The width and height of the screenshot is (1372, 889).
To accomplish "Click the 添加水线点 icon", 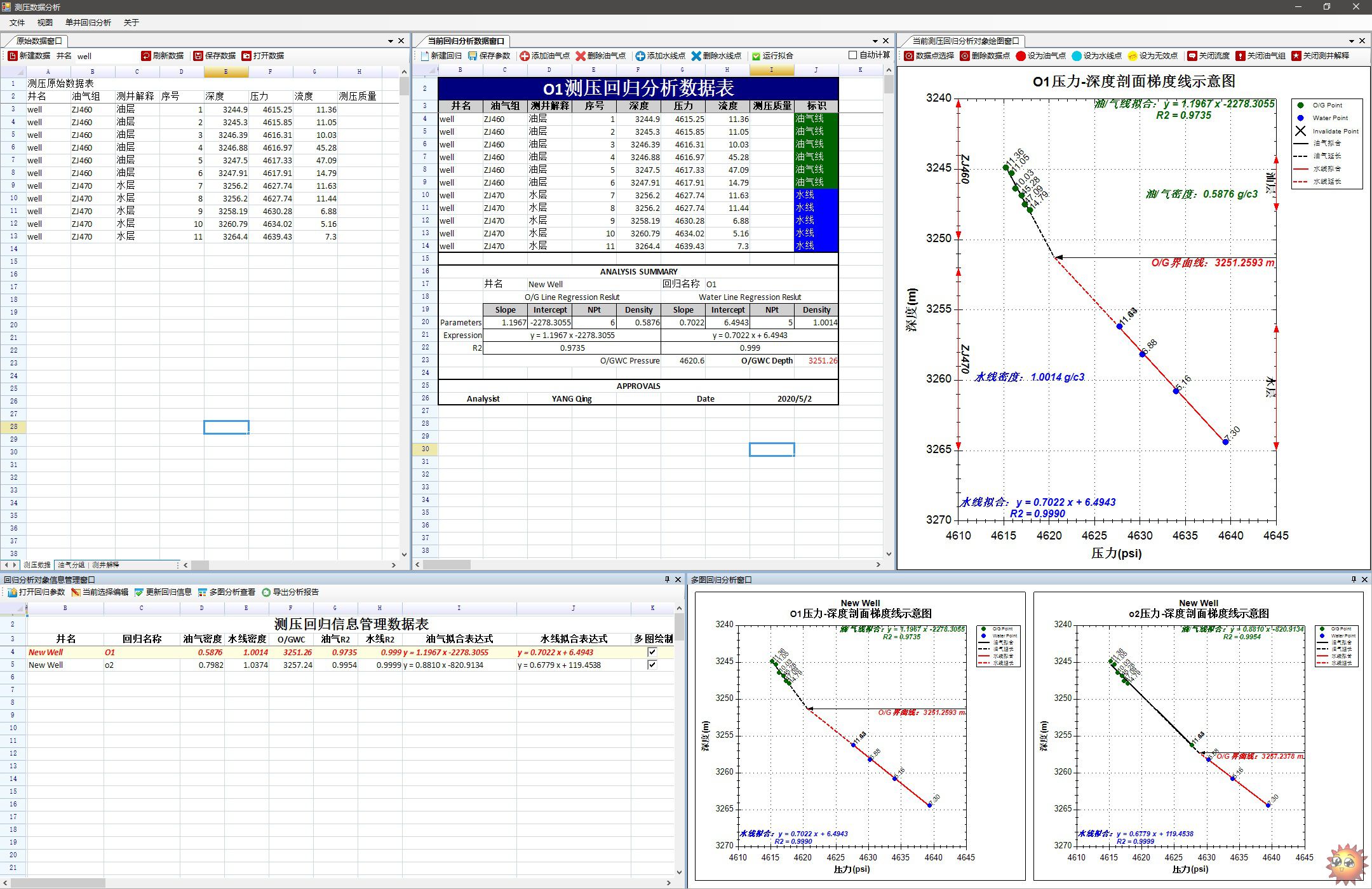I will click(x=640, y=56).
